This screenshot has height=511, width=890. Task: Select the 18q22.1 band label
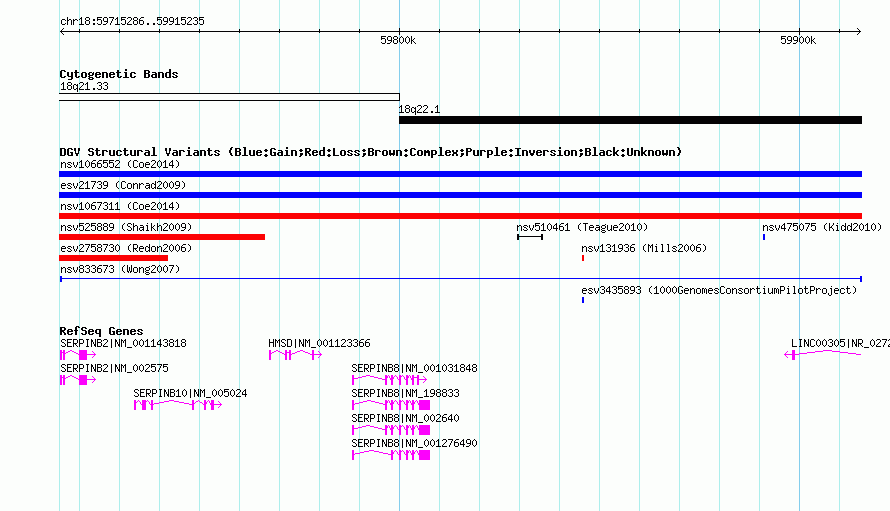click(419, 110)
